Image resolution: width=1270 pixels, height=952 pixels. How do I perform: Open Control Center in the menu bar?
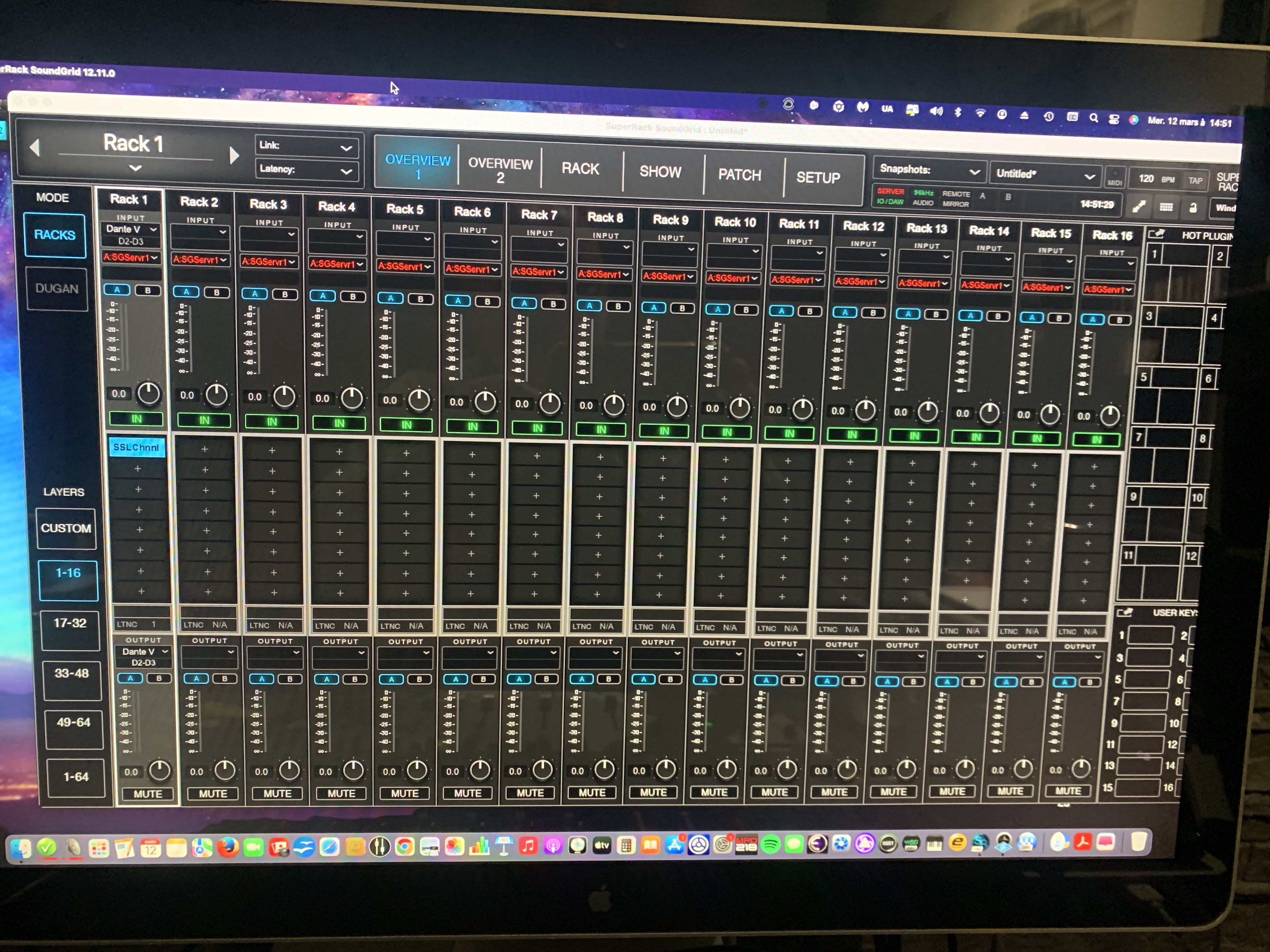coord(1114,119)
